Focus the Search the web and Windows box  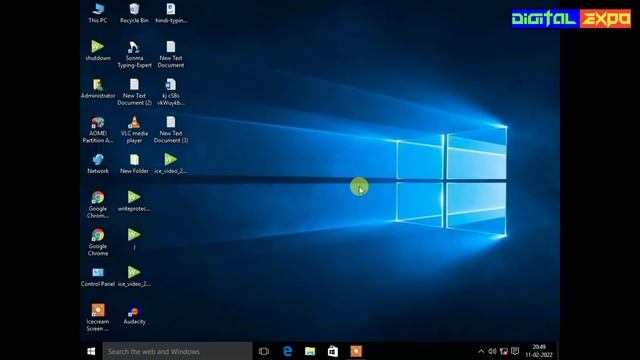point(178,351)
